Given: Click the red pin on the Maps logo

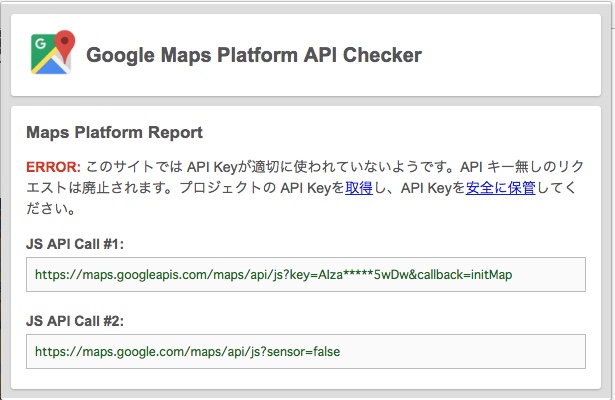Looking at the screenshot, I should click(65, 44).
